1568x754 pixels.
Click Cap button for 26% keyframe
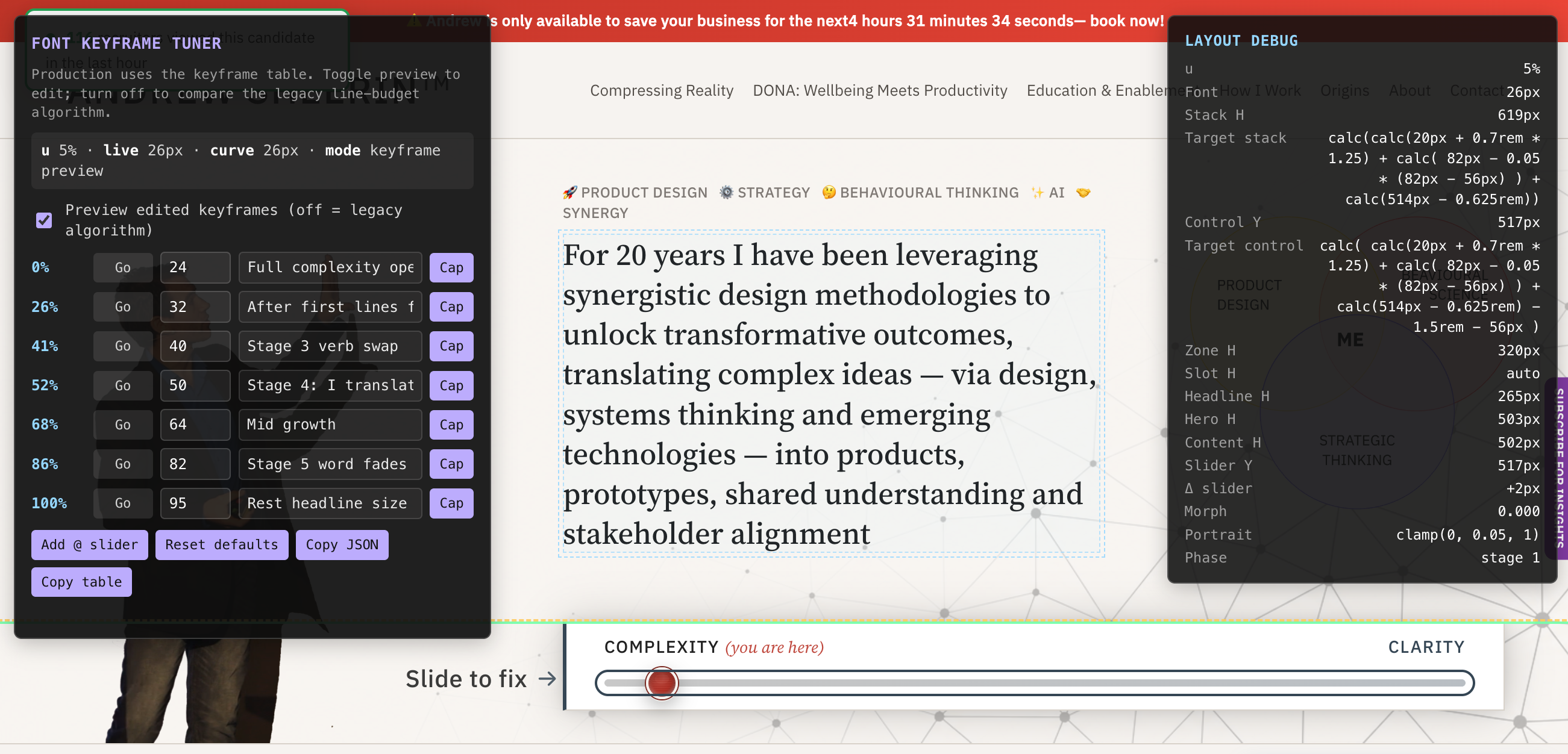coord(451,307)
